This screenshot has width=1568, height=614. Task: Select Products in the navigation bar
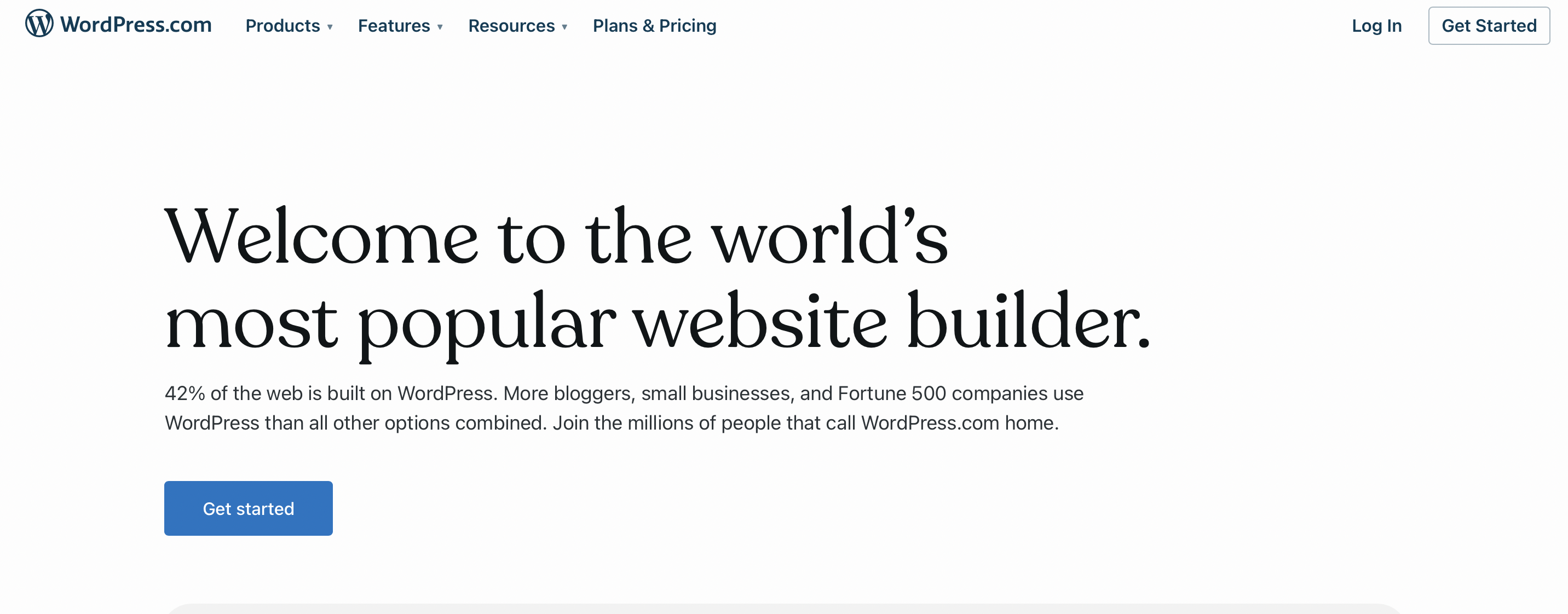tap(284, 26)
